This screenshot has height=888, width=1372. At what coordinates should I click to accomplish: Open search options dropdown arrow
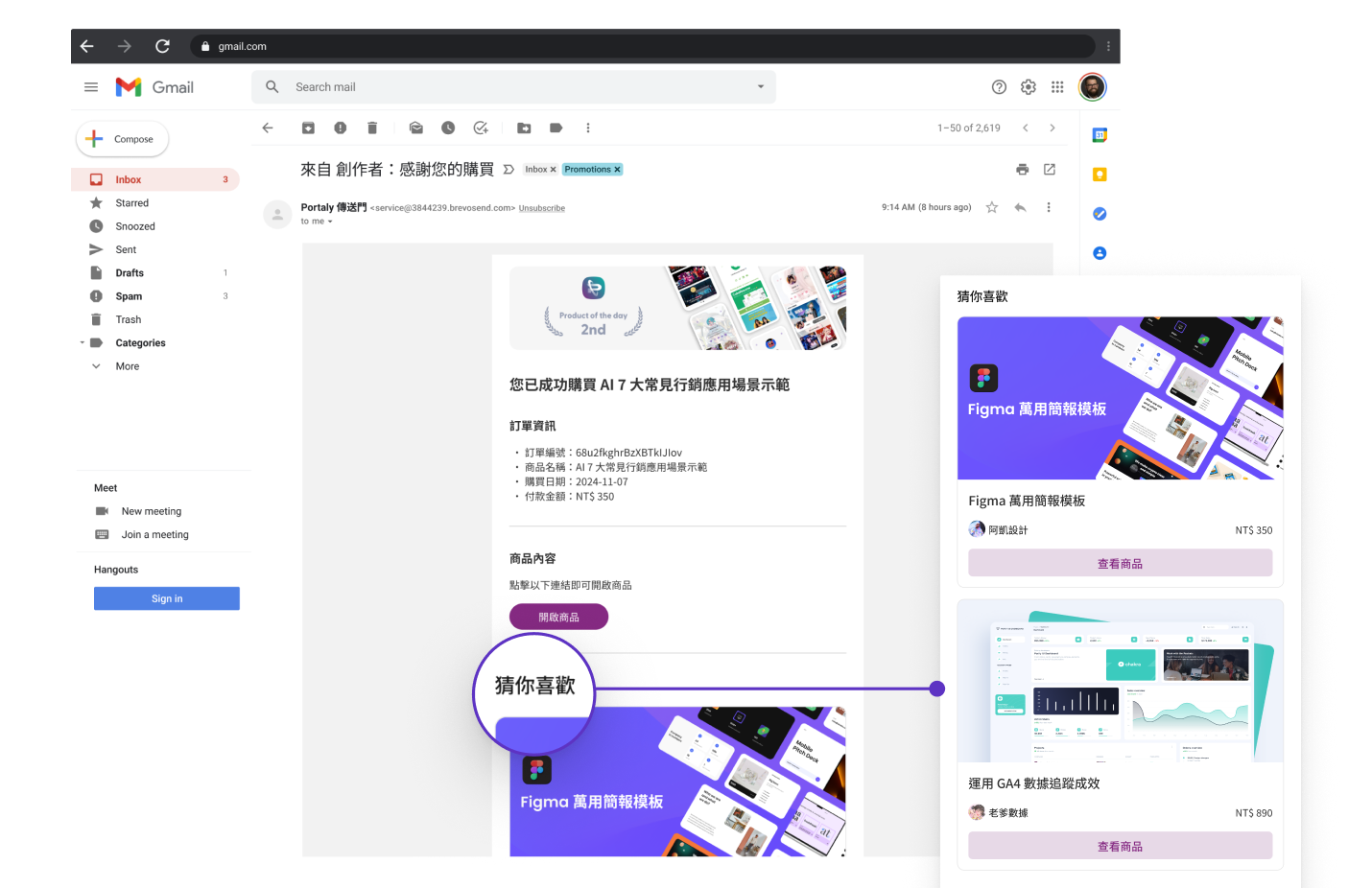tap(761, 87)
